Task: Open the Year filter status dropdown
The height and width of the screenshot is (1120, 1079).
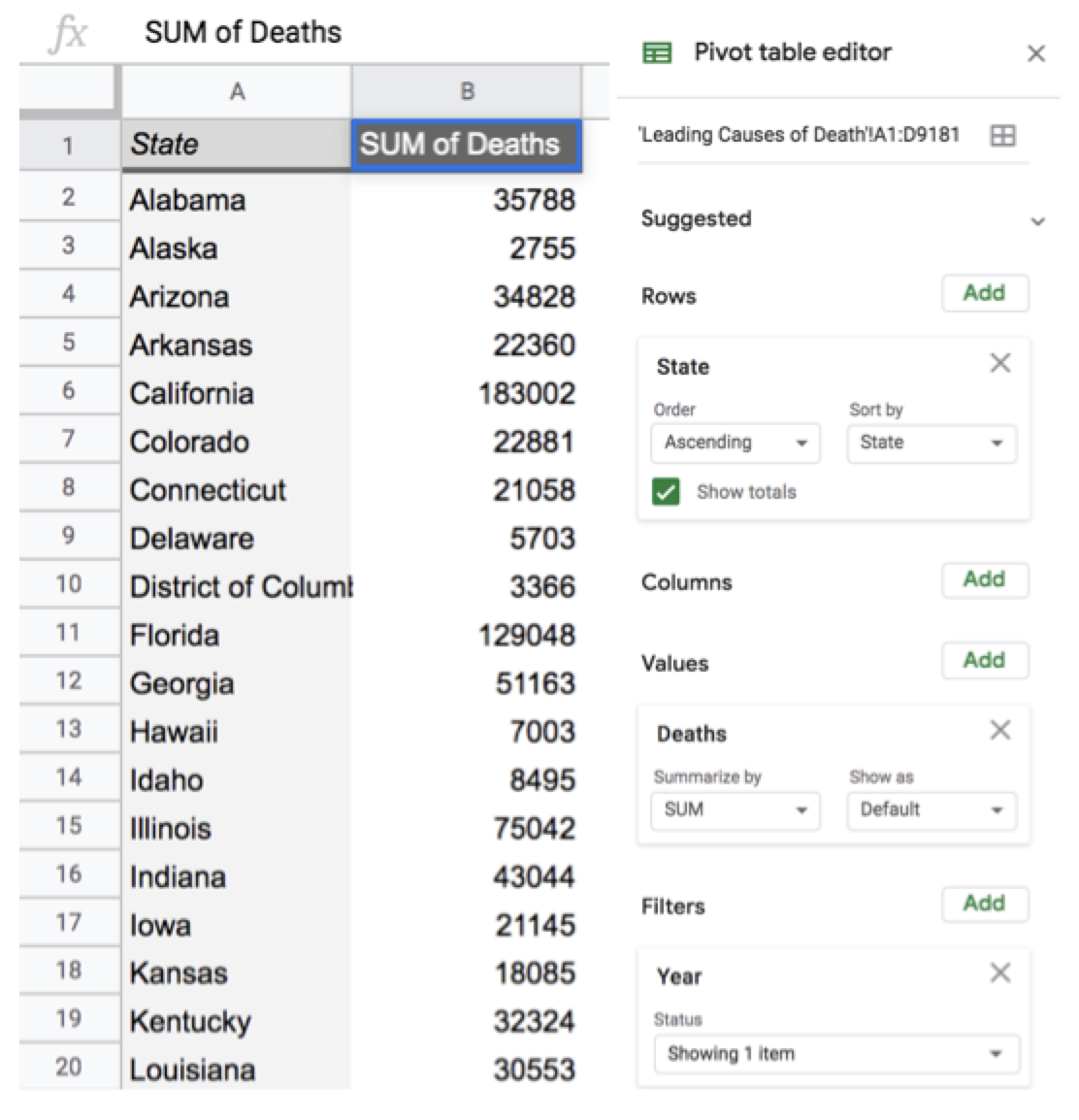Action: coord(834,1054)
